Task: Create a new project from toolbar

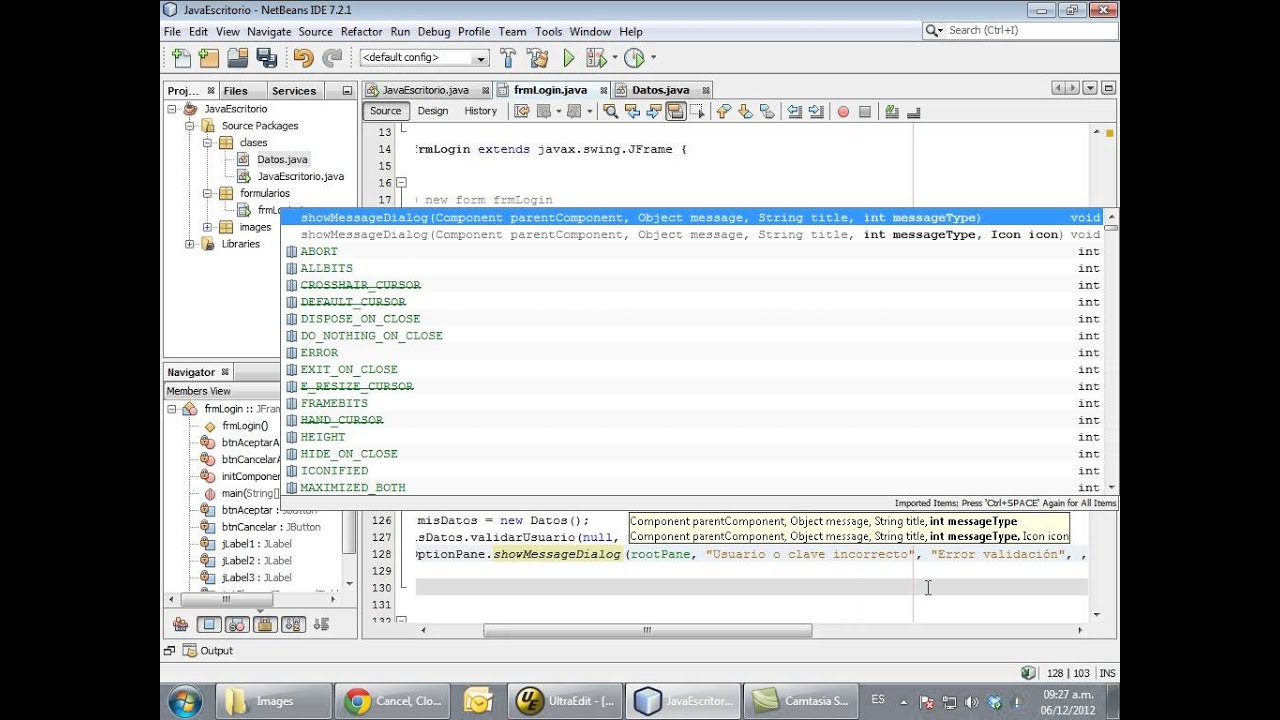Action: click(208, 58)
